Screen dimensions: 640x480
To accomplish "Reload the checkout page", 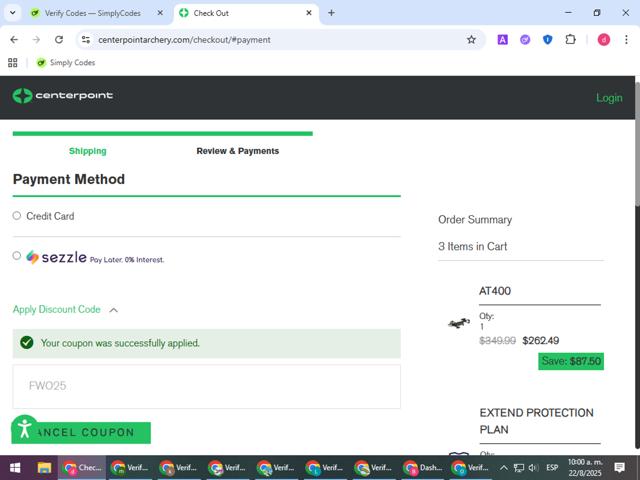I will (x=59, y=40).
